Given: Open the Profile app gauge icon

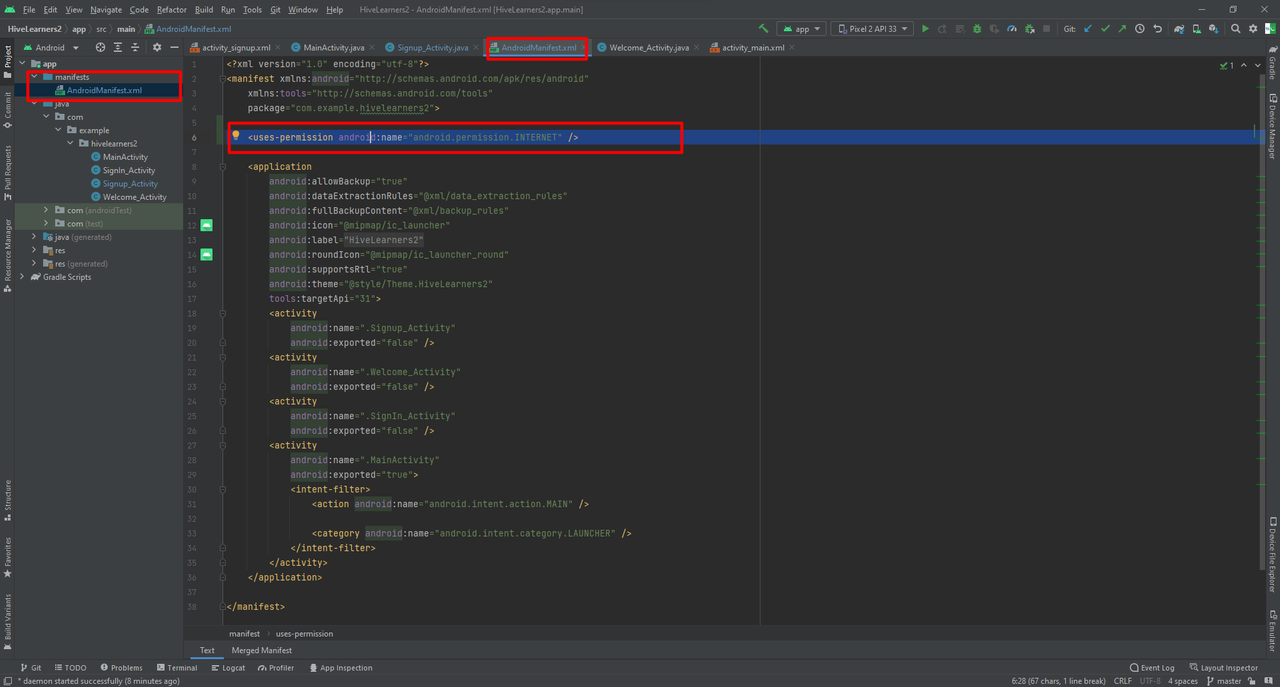Looking at the screenshot, I should pos(1012,29).
